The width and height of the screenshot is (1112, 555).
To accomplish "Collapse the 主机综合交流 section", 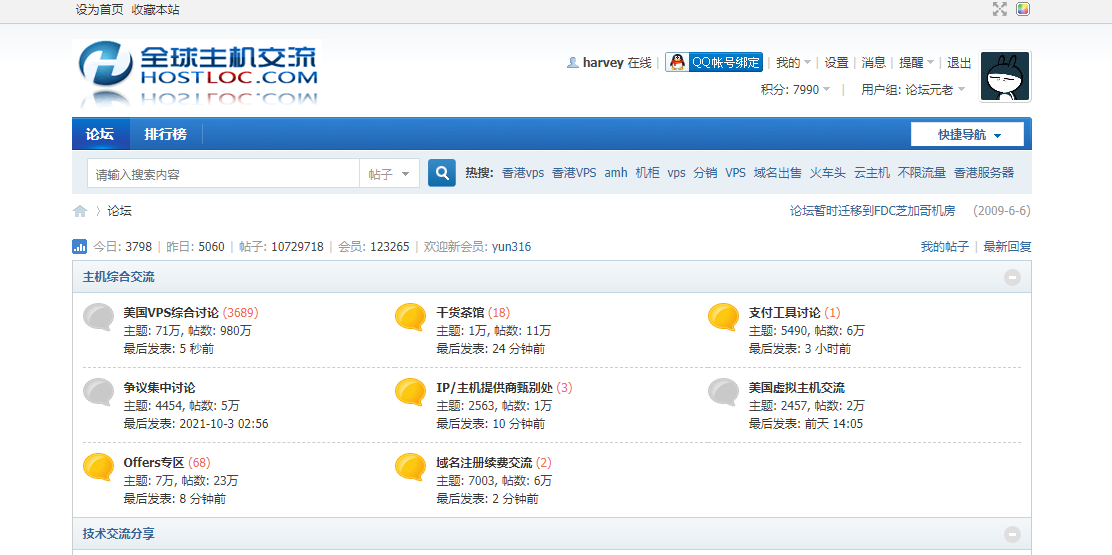I will (1012, 277).
